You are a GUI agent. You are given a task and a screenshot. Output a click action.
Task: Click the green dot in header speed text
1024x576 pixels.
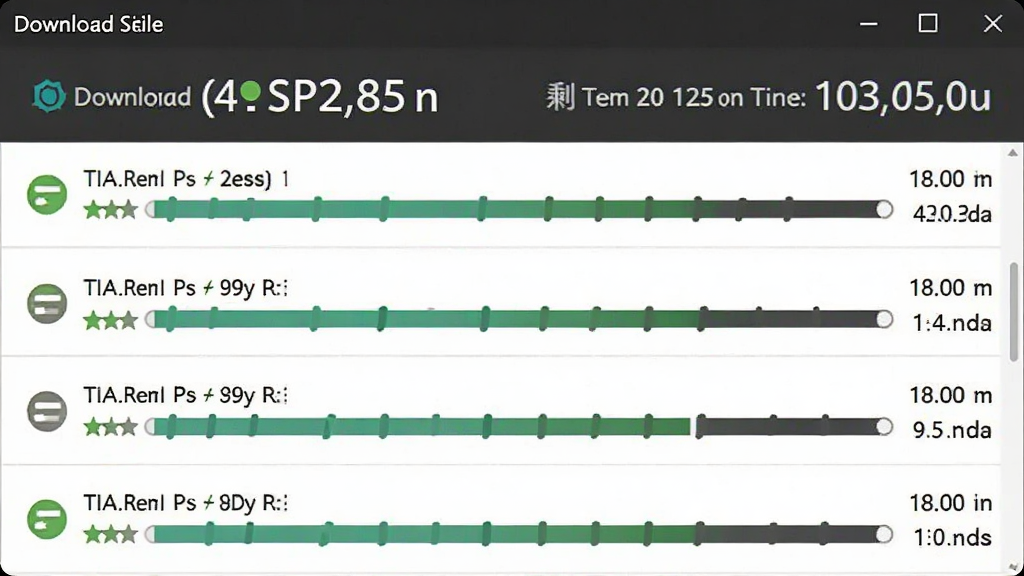[x=250, y=91]
